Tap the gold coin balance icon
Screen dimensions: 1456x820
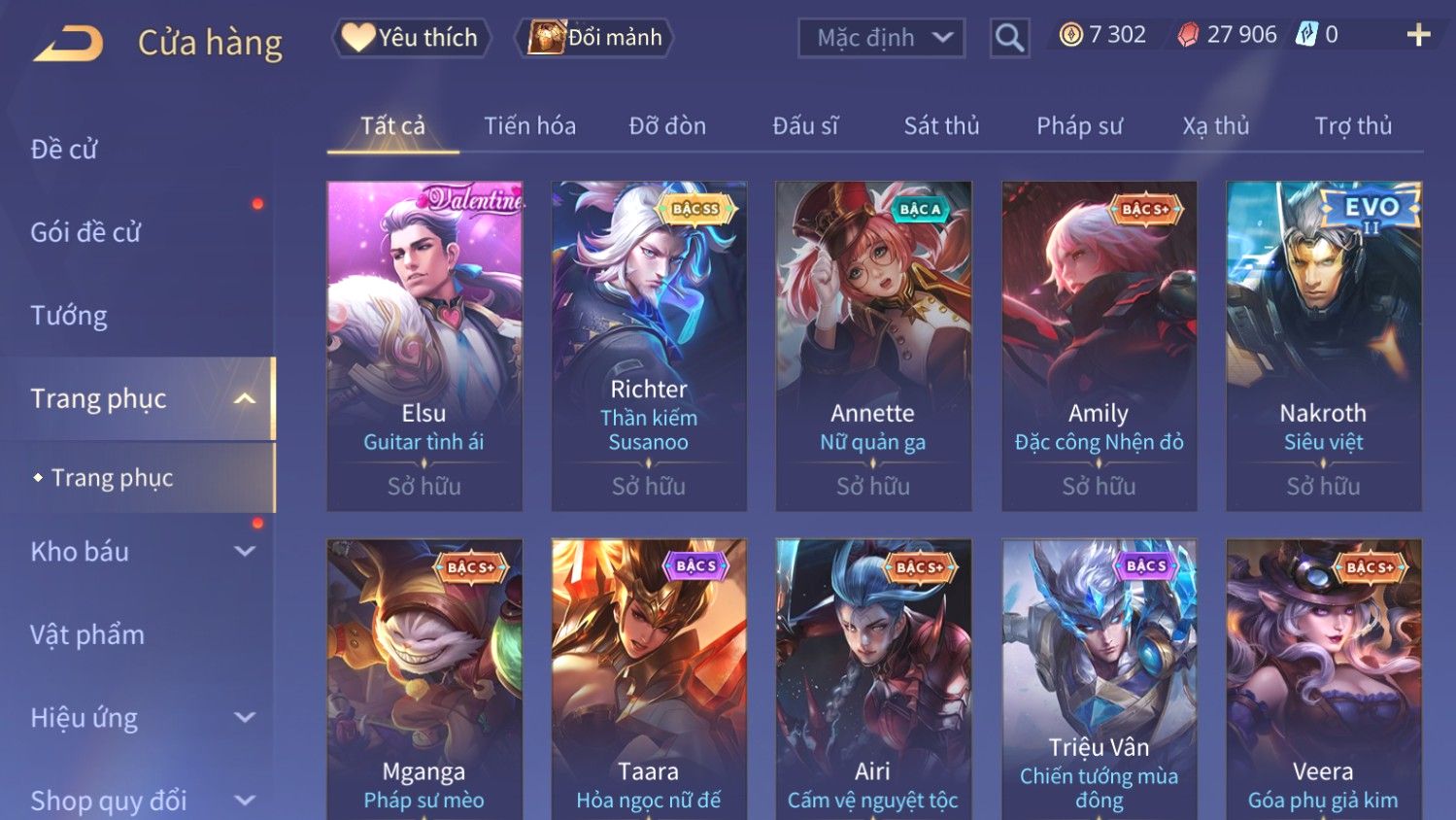click(x=1070, y=36)
